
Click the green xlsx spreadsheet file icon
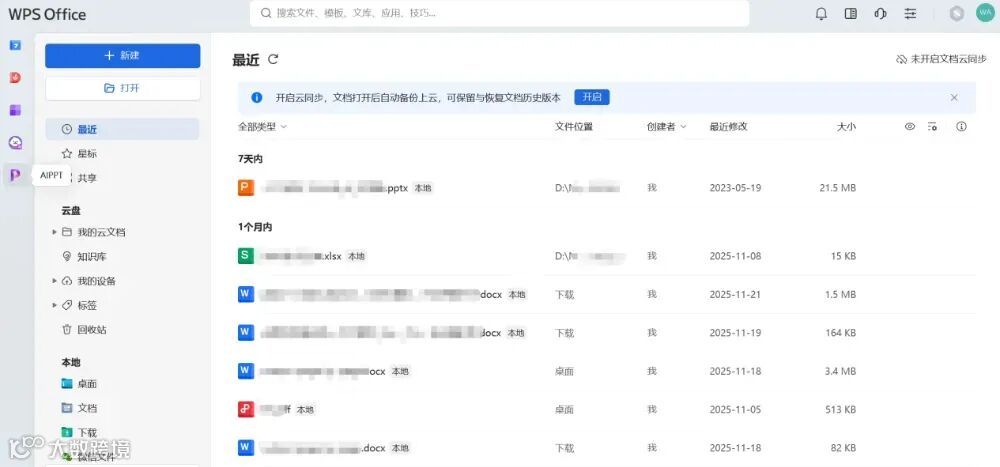(x=246, y=256)
